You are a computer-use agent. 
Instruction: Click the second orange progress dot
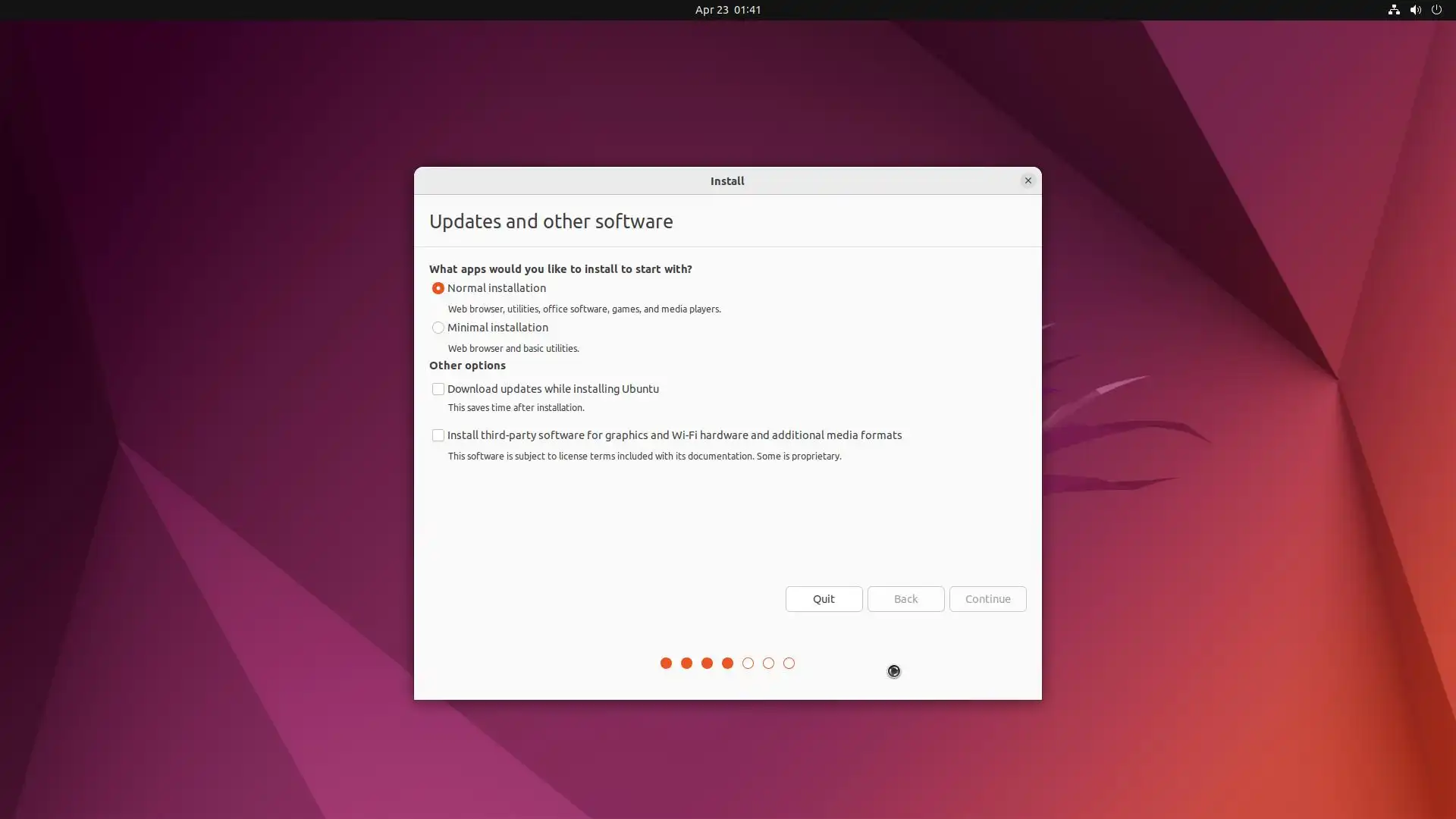(x=686, y=664)
